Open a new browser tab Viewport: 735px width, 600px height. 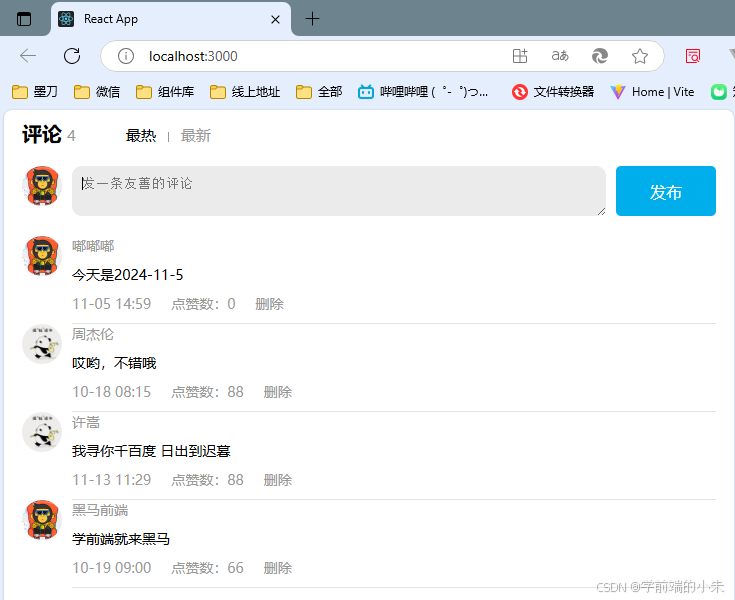pos(312,19)
